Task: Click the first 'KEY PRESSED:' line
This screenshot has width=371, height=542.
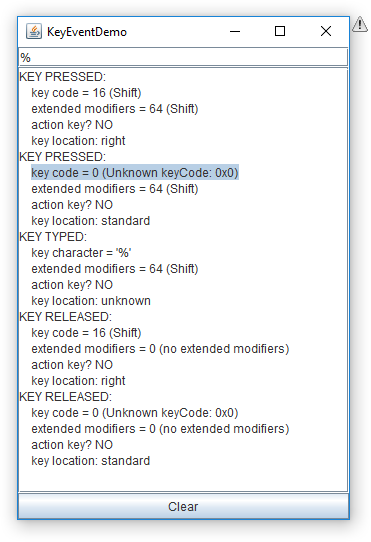Action: 63,77
